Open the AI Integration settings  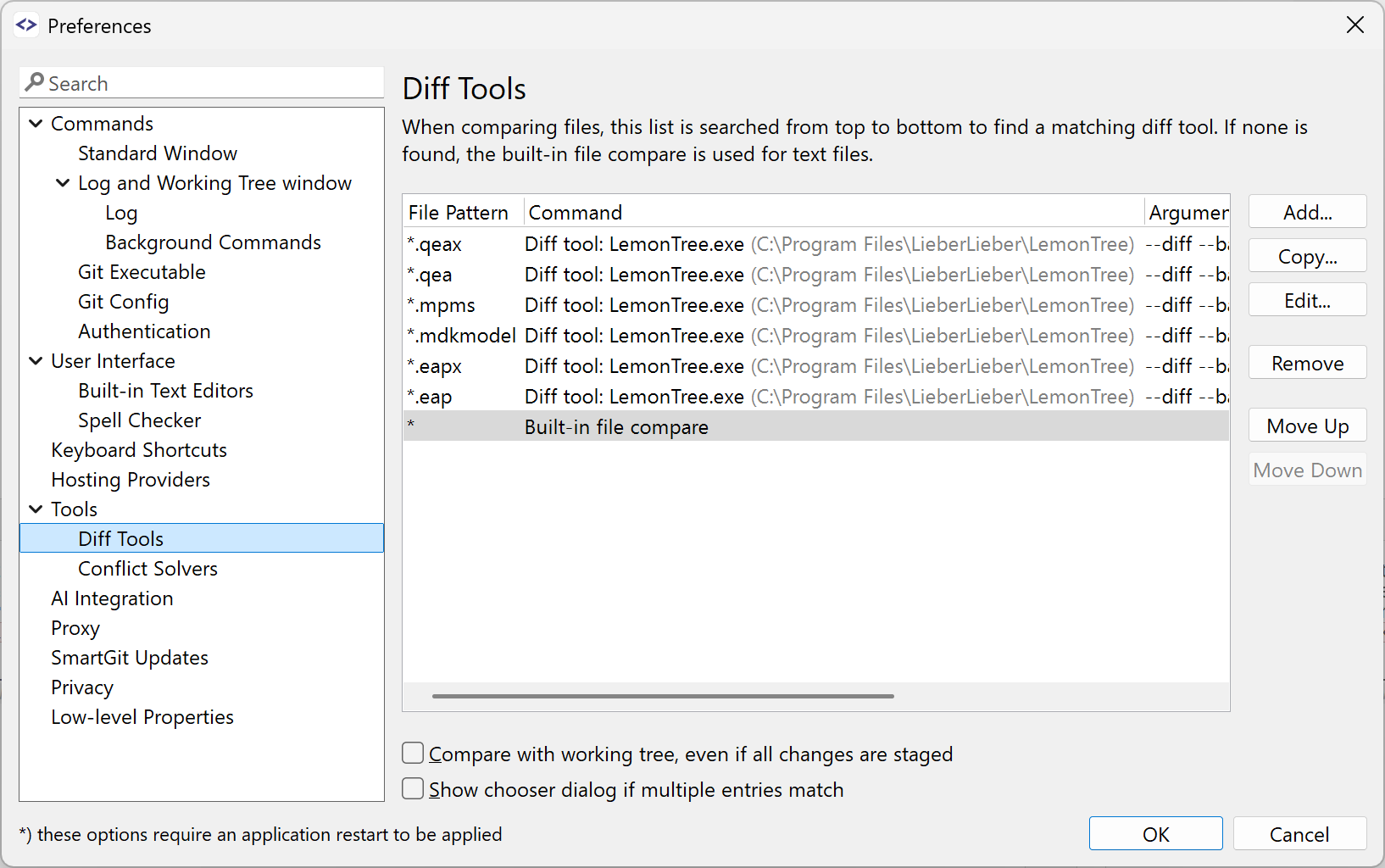pos(112,598)
